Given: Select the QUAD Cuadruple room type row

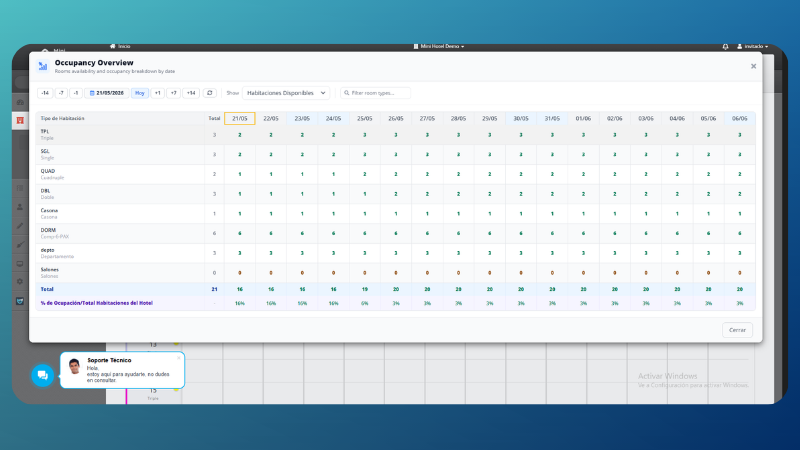Looking at the screenshot, I should [x=395, y=174].
